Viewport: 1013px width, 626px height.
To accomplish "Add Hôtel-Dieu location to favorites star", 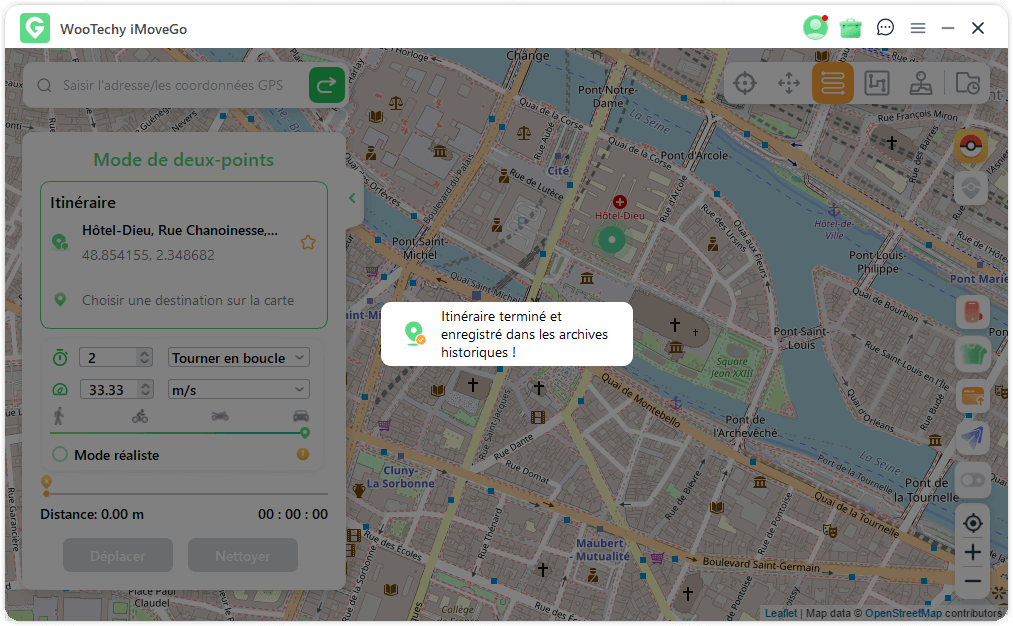I will tap(308, 242).
